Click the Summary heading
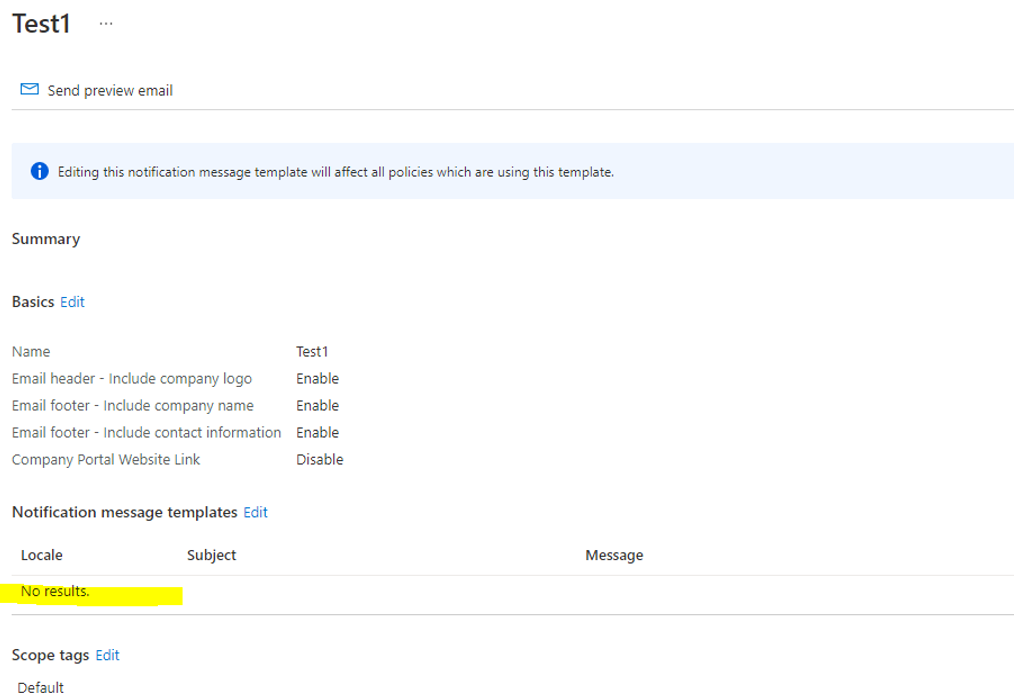 click(x=45, y=238)
